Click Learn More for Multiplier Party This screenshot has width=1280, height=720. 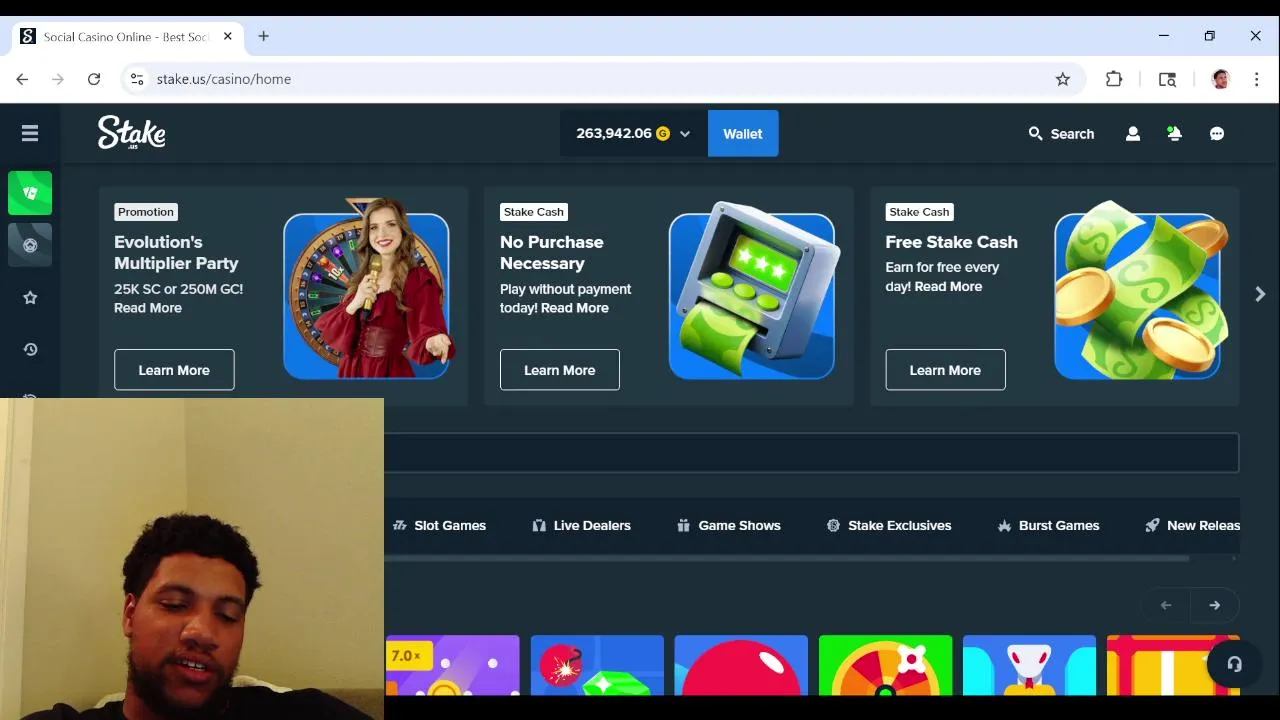[x=174, y=370]
